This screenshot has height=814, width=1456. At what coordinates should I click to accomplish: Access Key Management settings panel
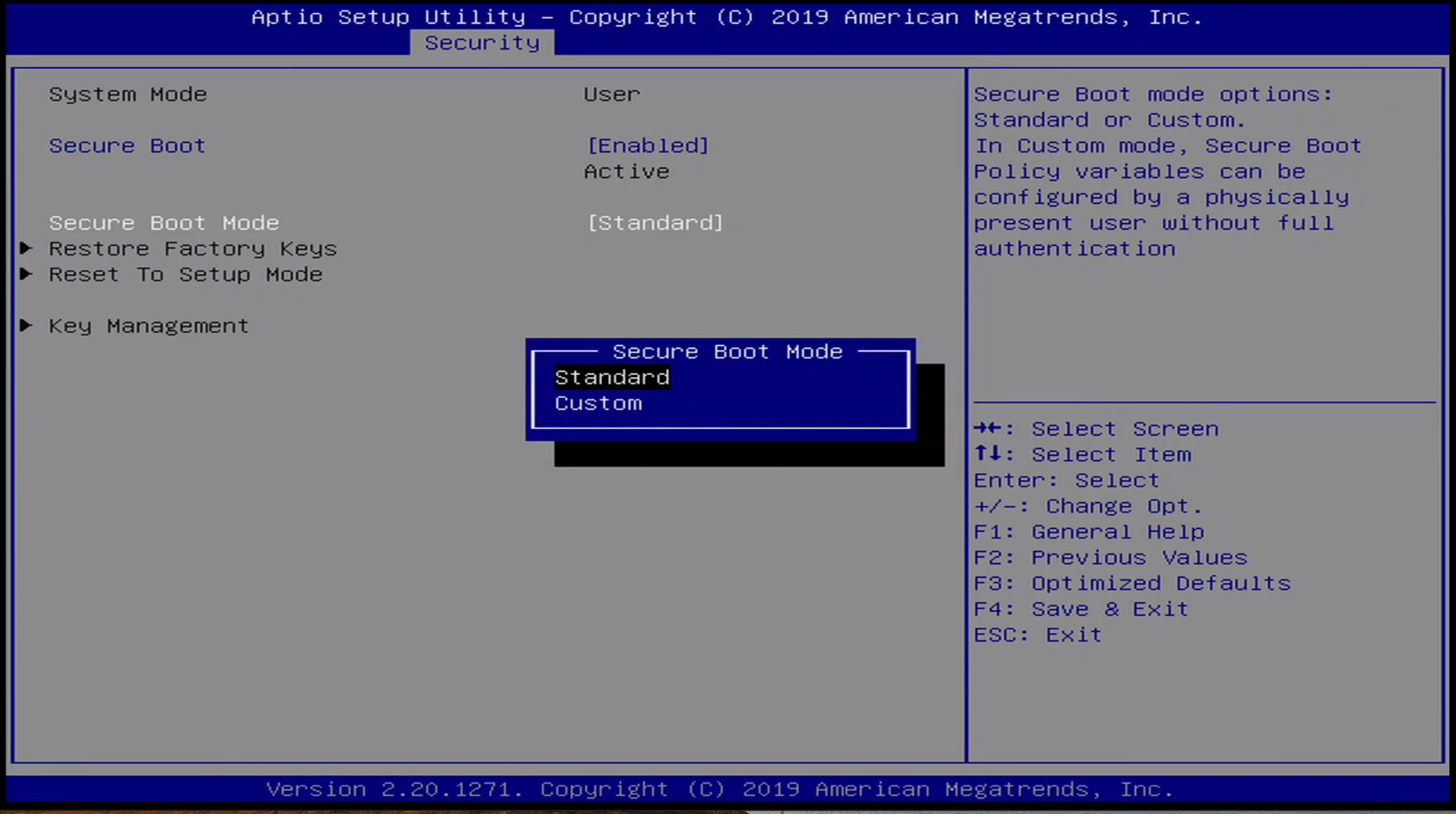(149, 325)
